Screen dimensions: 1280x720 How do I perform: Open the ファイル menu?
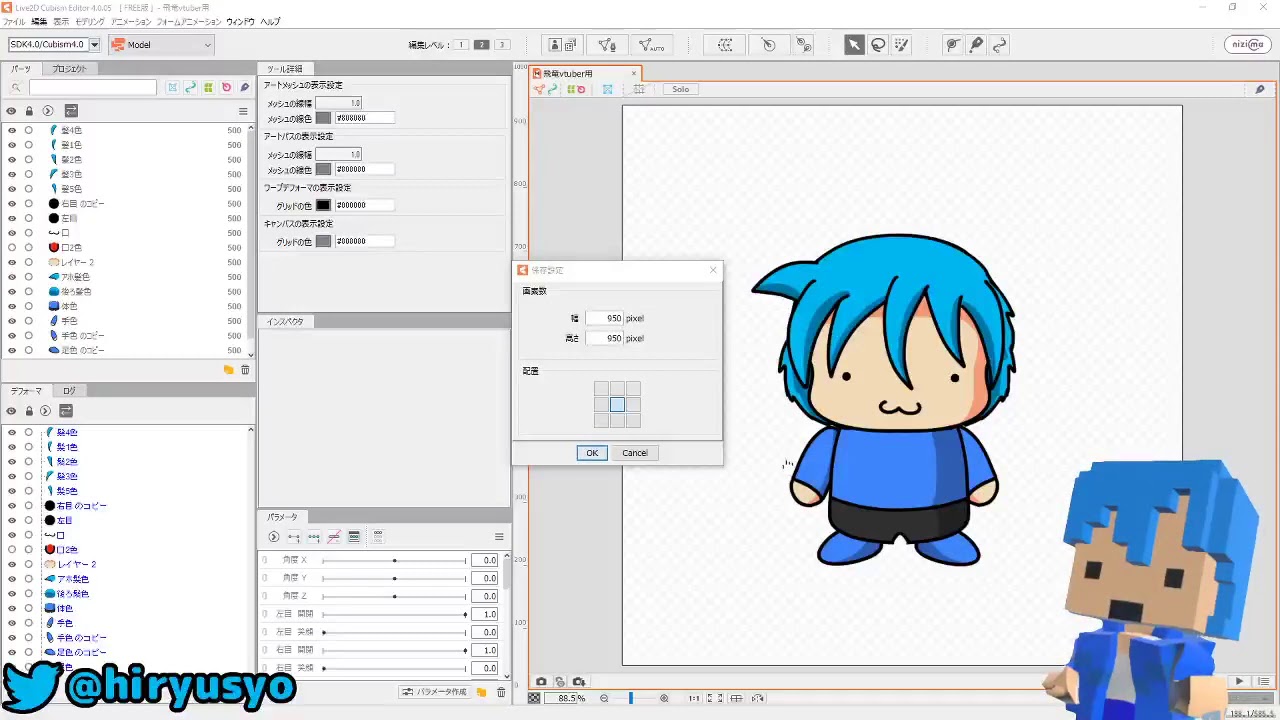click(x=14, y=21)
